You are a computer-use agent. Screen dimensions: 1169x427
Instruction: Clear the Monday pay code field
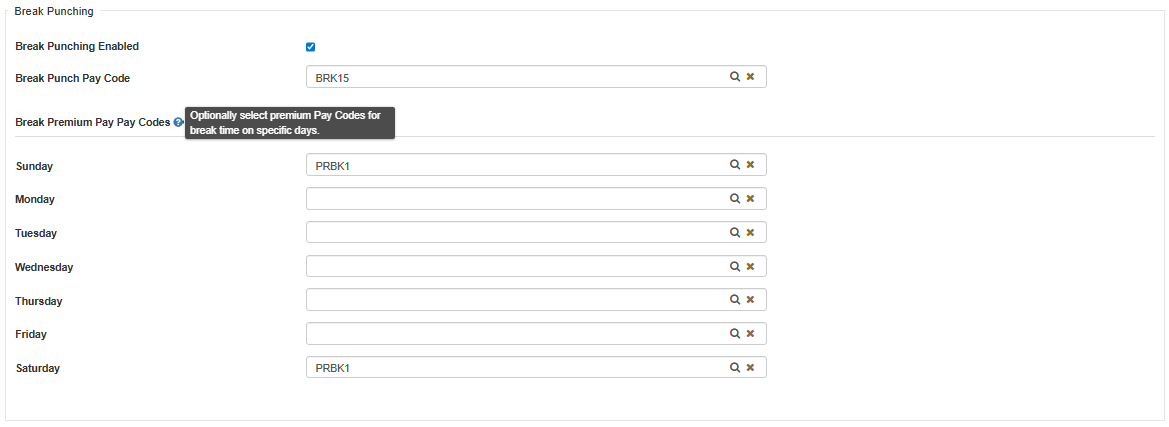tap(750, 199)
